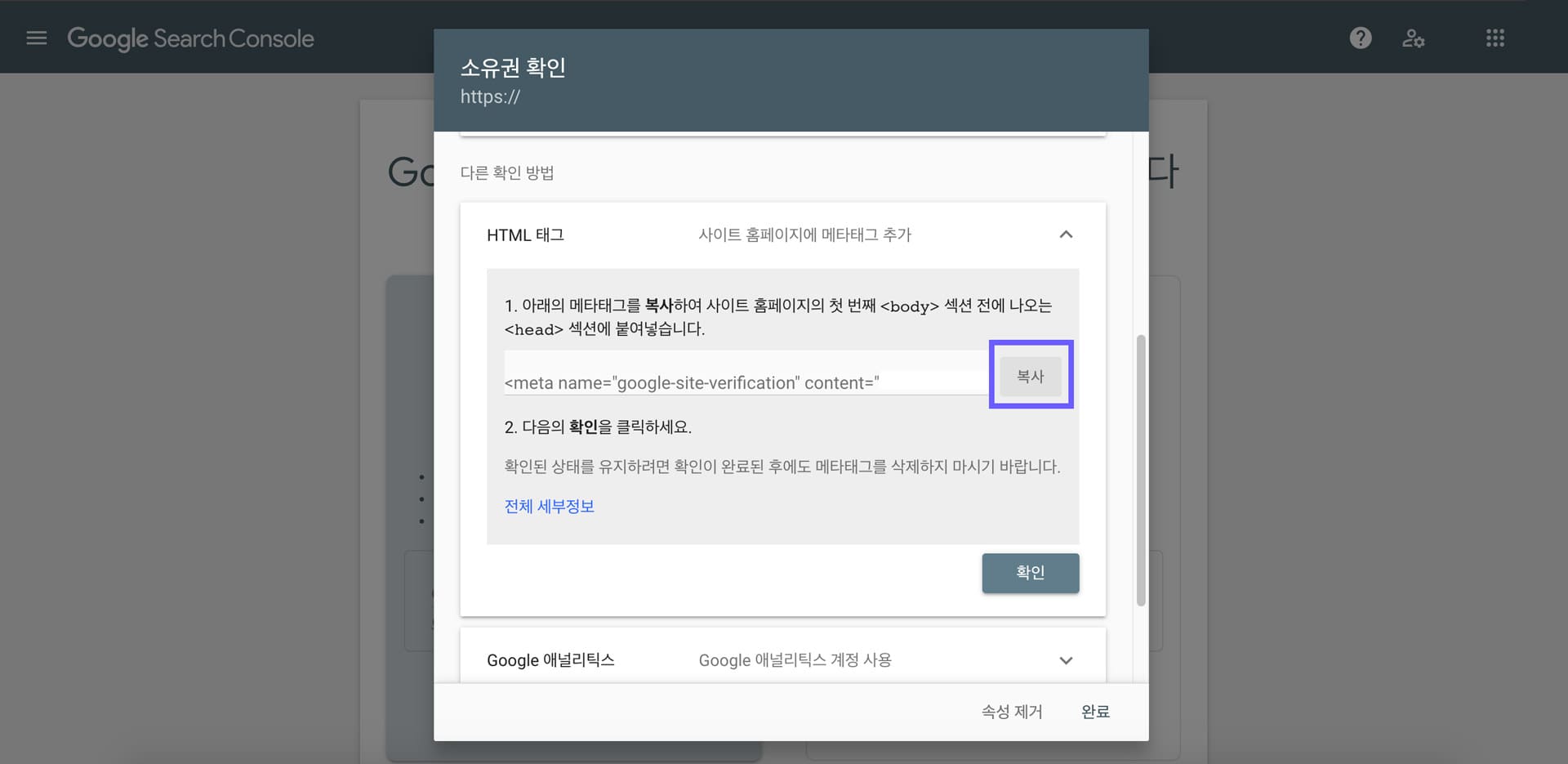Click the 다른 확인 방법 heading
Viewport: 1568px width, 764px height.
[507, 172]
